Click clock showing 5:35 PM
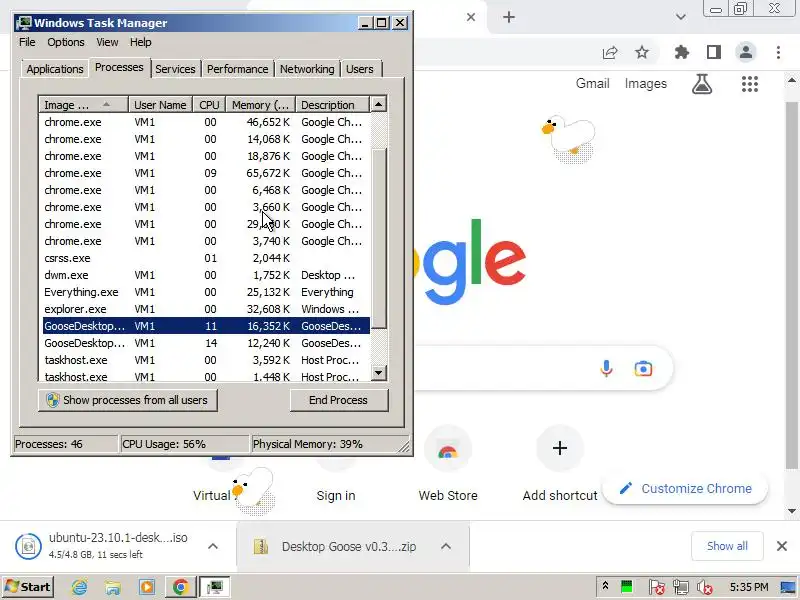 pyautogui.click(x=748, y=587)
